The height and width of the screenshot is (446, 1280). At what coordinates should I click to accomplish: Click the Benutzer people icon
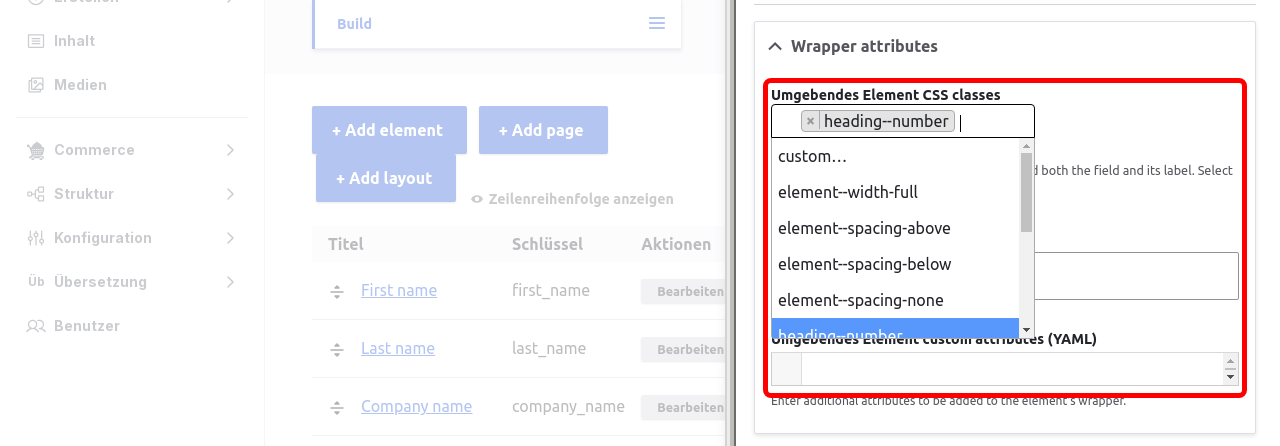pos(36,326)
